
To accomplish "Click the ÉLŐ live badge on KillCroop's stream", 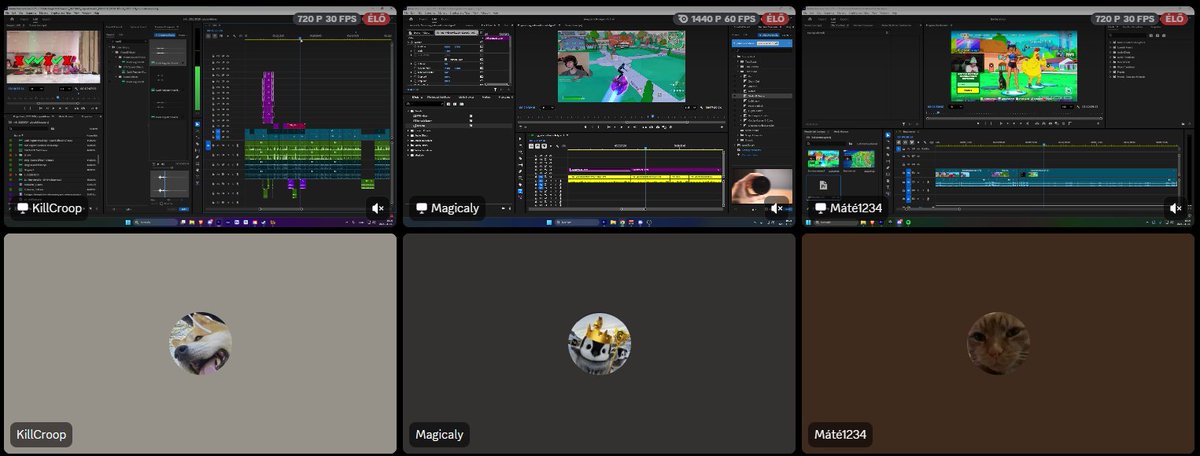I will (x=377, y=18).
